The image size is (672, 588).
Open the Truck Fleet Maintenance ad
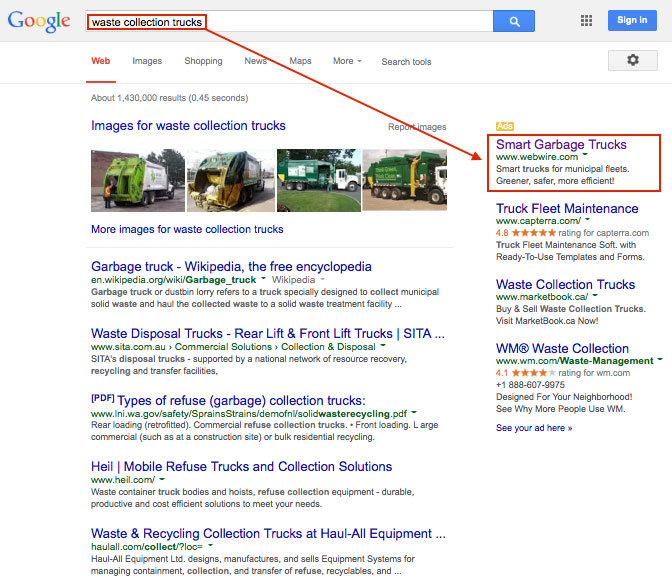coord(567,208)
